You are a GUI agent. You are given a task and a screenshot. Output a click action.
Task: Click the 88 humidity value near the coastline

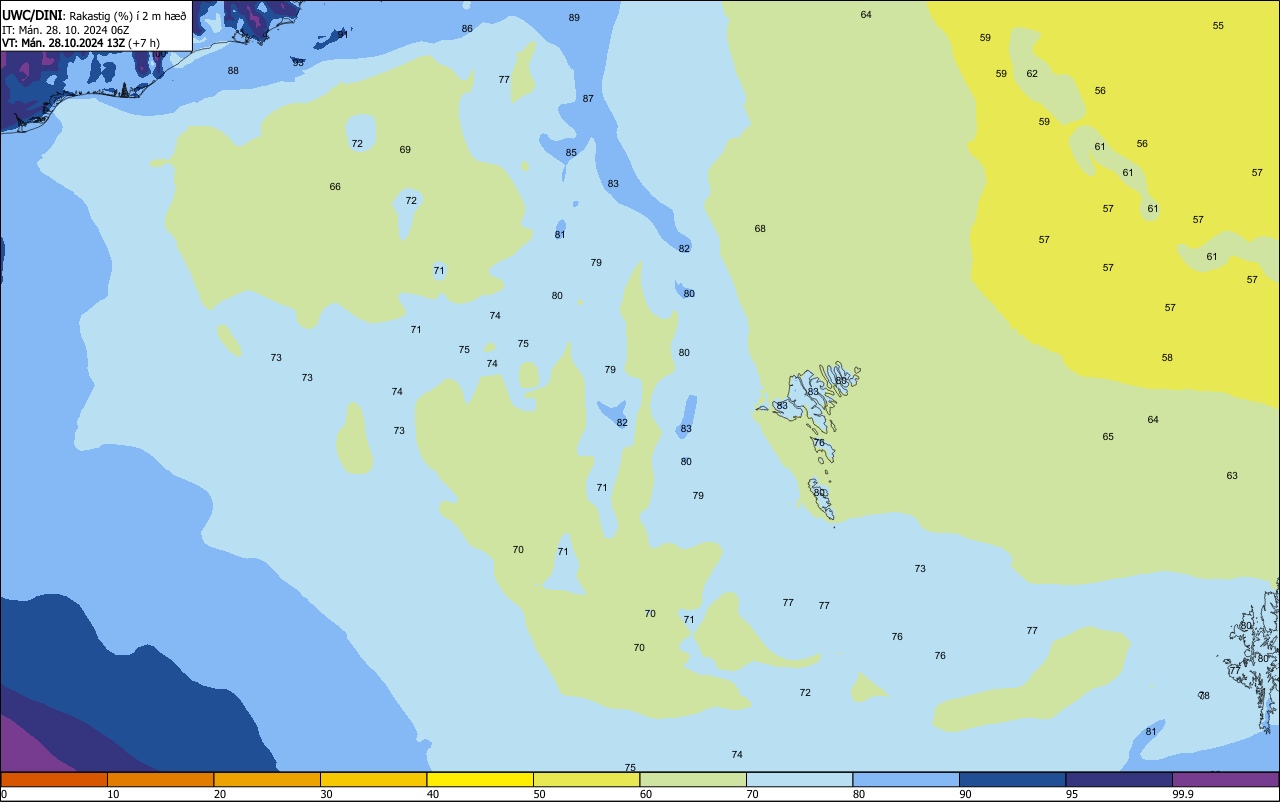tap(233, 71)
